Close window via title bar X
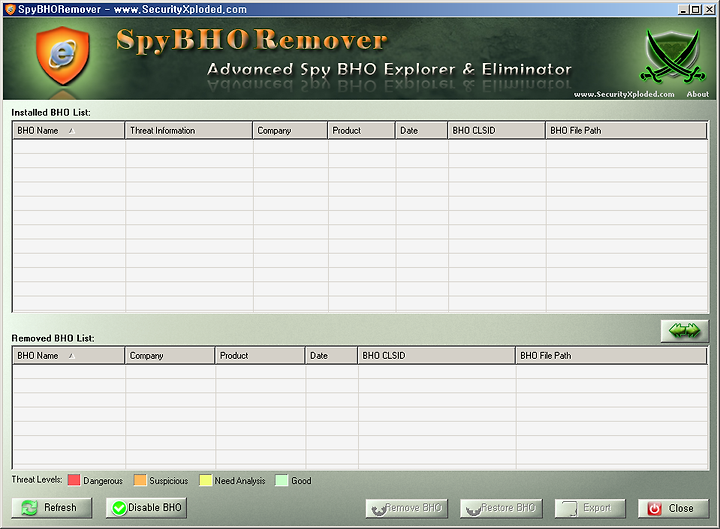Screen dimensions: 720x529 [x=709, y=9]
